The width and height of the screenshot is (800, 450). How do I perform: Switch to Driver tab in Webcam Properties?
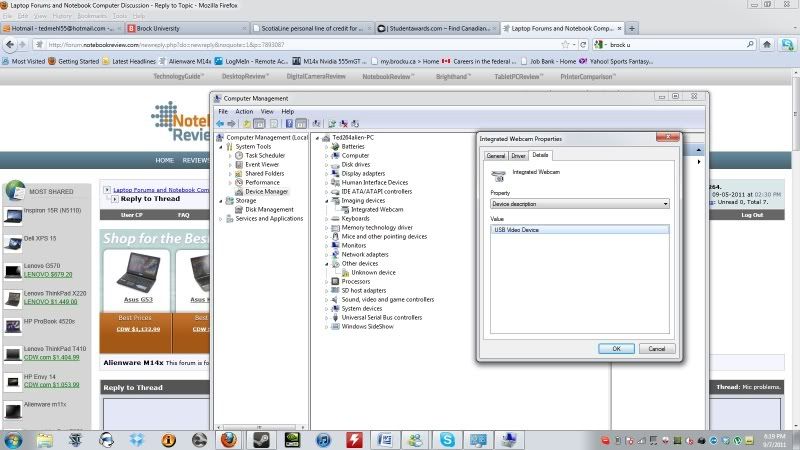[x=518, y=156]
